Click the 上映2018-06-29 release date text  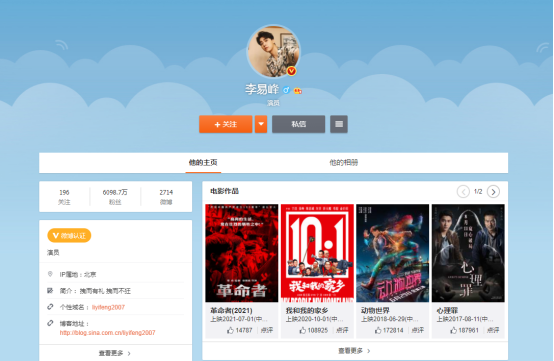tap(389, 319)
